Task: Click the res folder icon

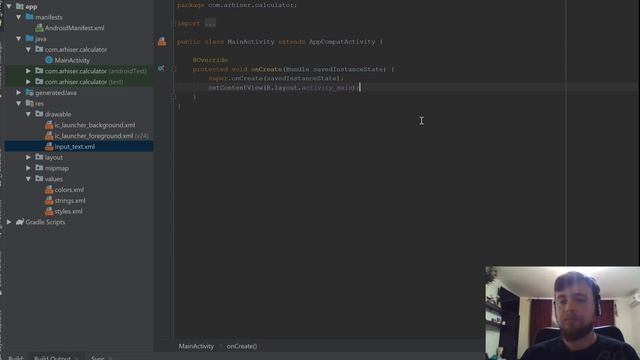Action: pos(29,103)
